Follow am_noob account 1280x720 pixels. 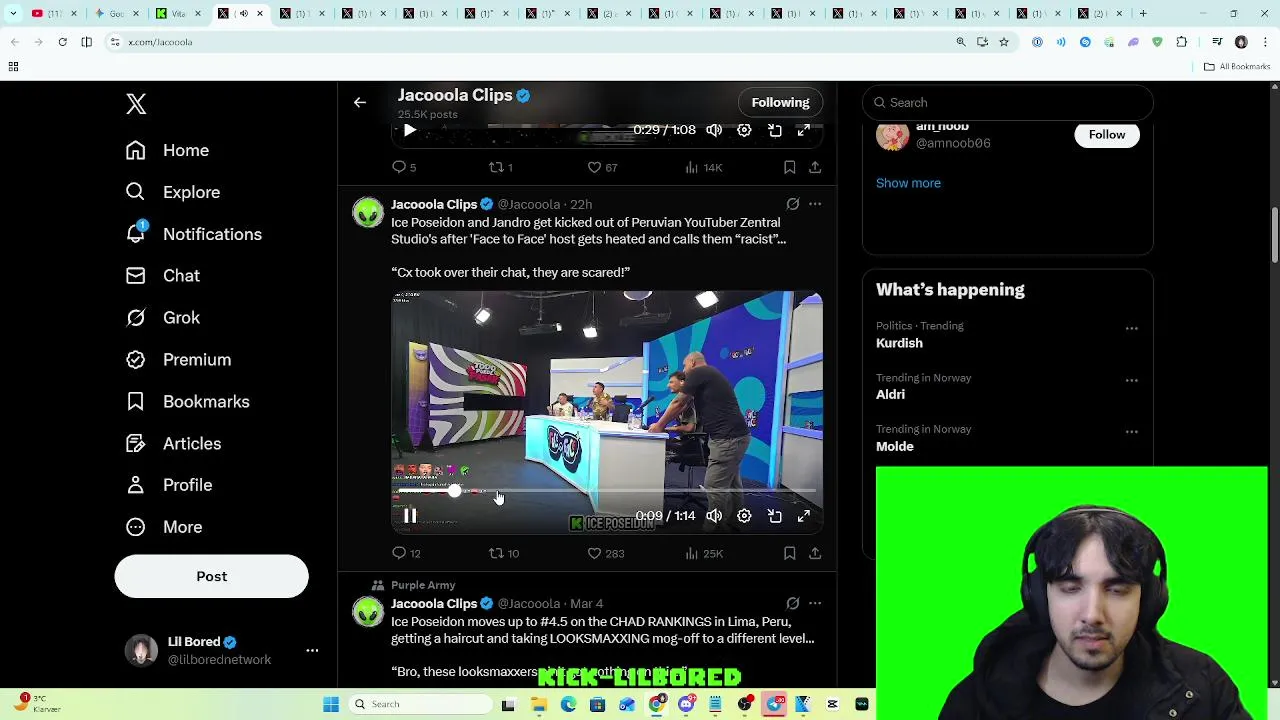1106,134
